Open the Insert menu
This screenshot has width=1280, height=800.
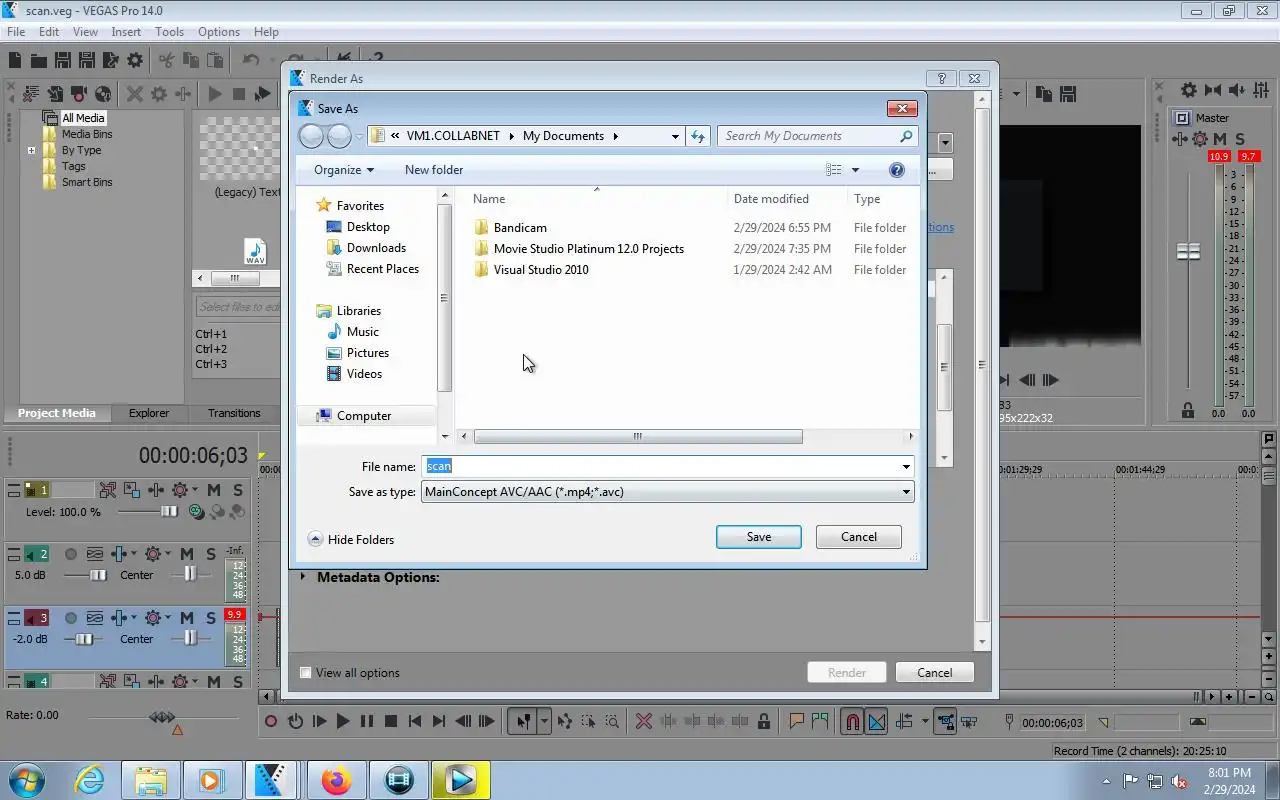126,32
